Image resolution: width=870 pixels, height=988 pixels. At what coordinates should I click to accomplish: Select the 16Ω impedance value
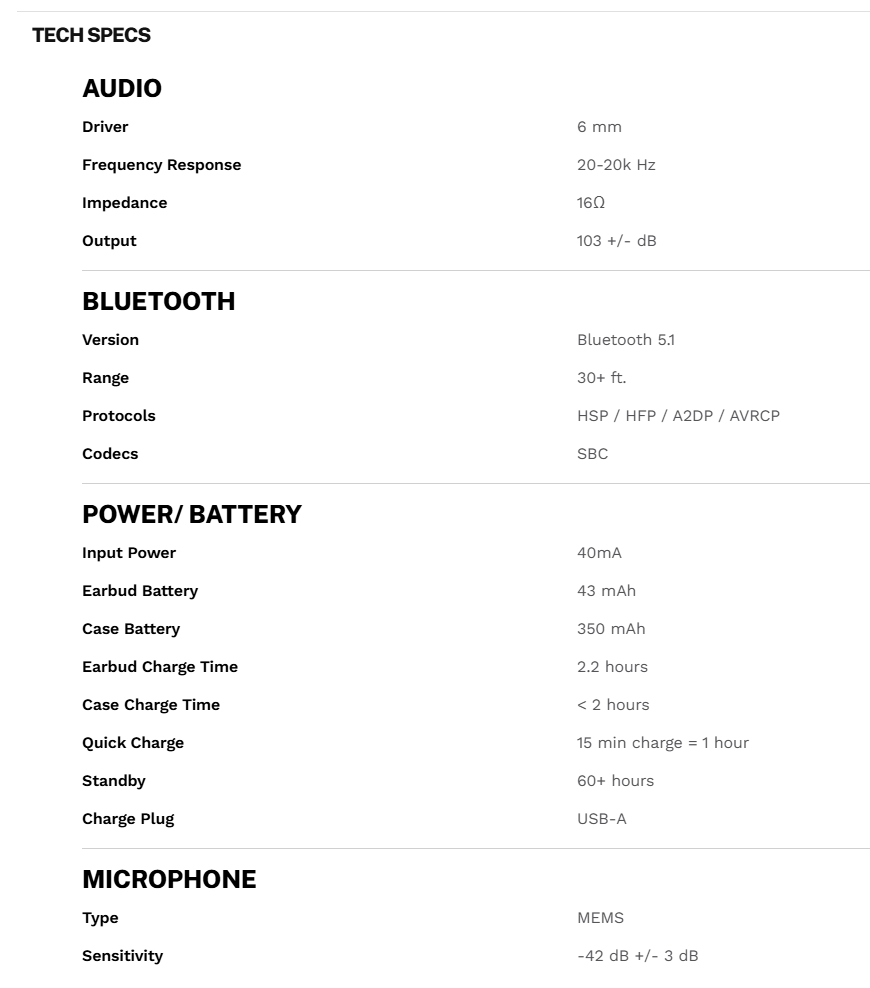[x=590, y=203]
